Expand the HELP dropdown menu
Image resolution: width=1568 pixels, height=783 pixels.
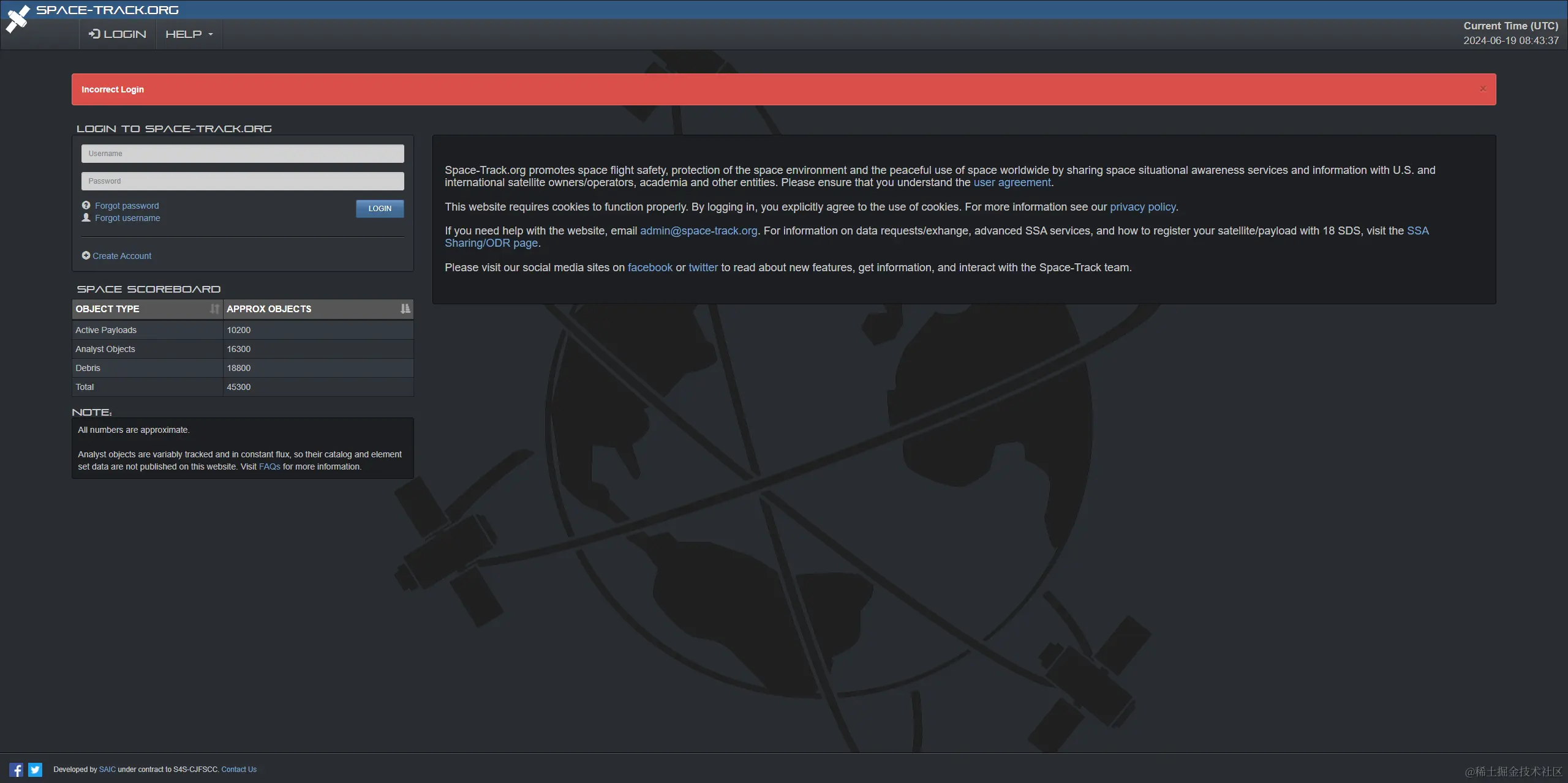pyautogui.click(x=189, y=34)
